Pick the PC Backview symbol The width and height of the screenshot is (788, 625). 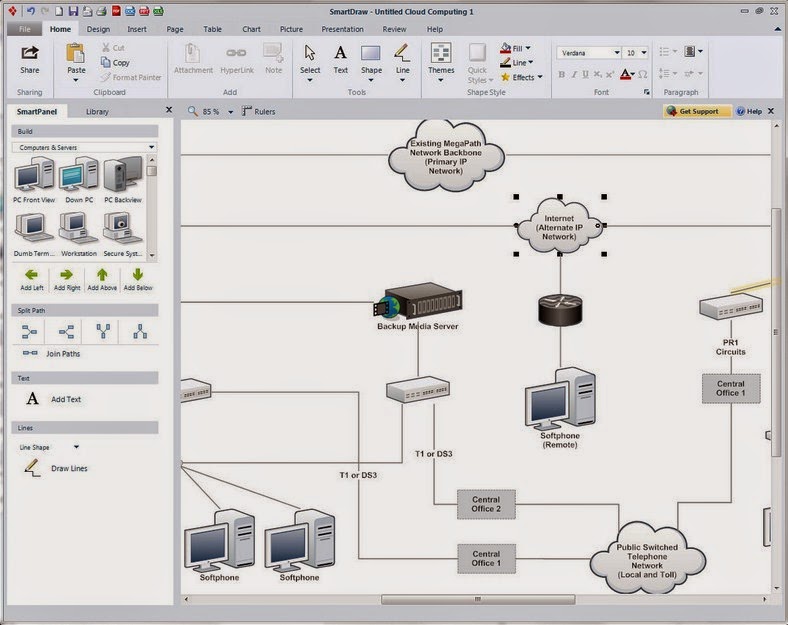click(x=123, y=179)
